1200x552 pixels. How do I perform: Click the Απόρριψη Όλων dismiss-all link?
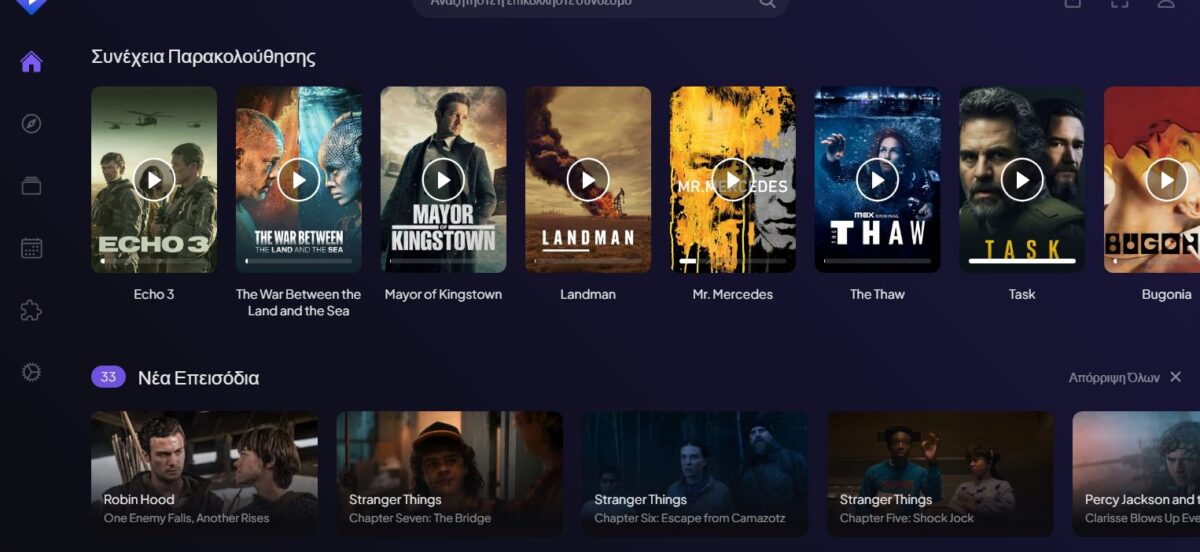click(1114, 377)
